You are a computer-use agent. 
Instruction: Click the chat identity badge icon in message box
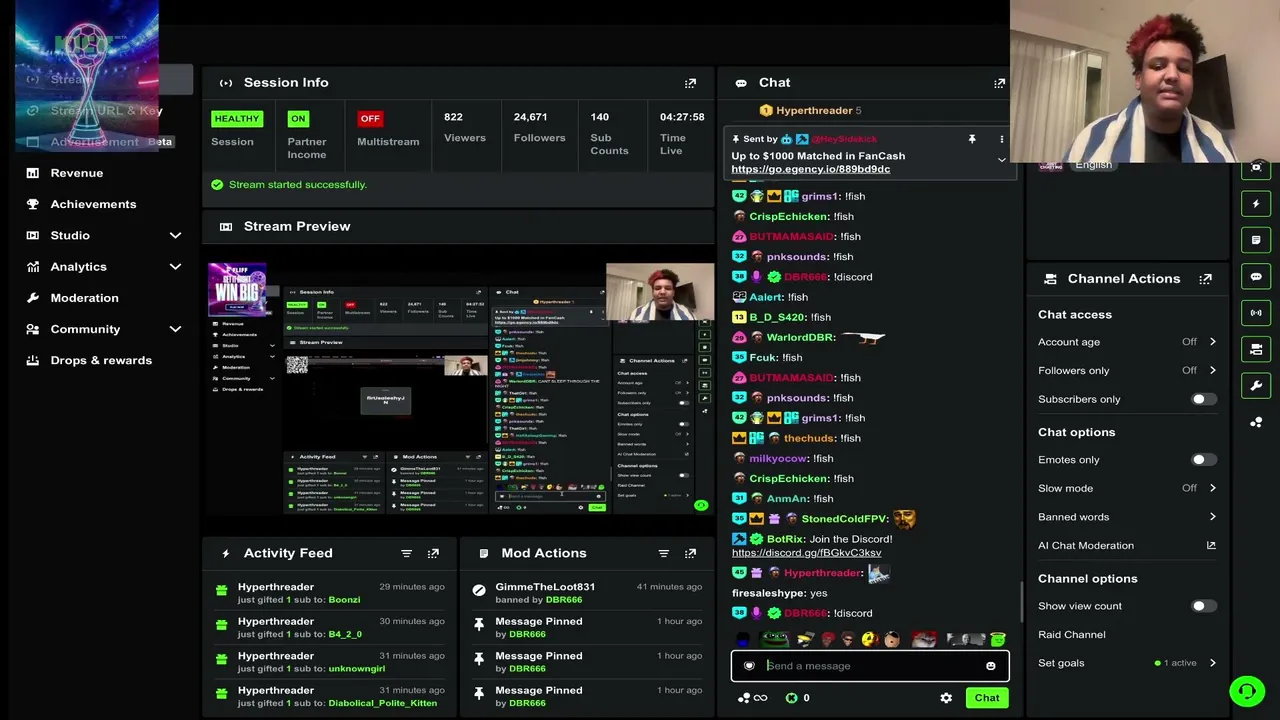(749, 666)
